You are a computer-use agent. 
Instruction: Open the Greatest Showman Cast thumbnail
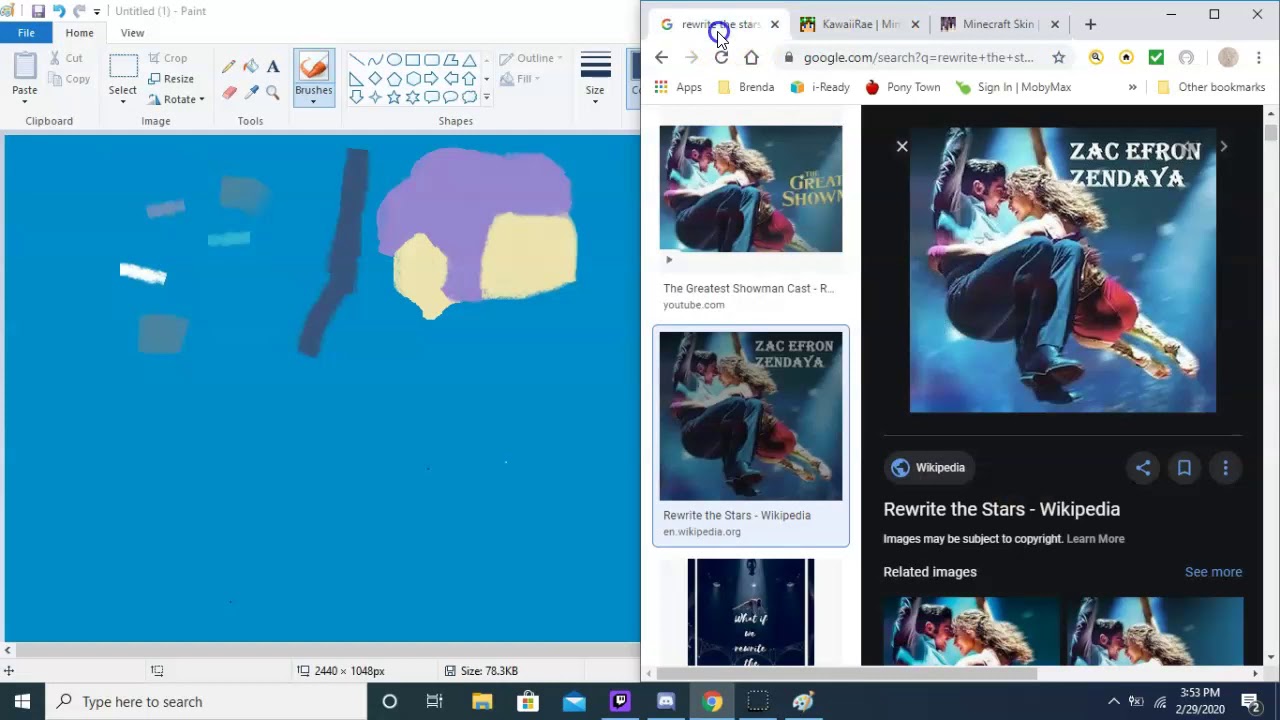(x=751, y=189)
